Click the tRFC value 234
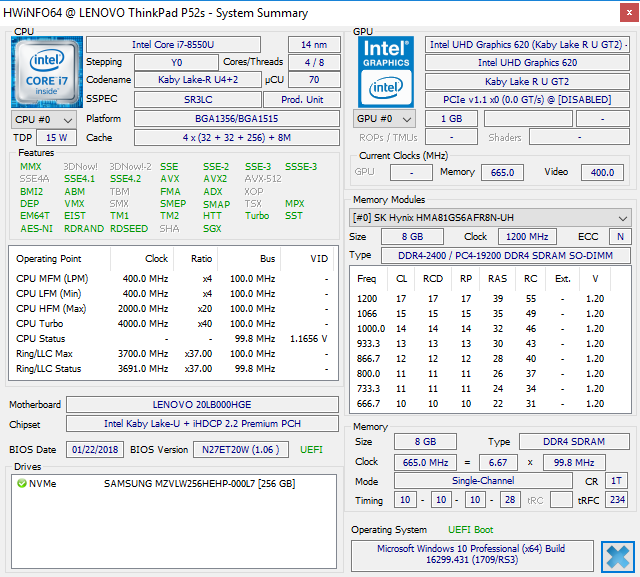The width and height of the screenshot is (640, 577). [x=617, y=499]
